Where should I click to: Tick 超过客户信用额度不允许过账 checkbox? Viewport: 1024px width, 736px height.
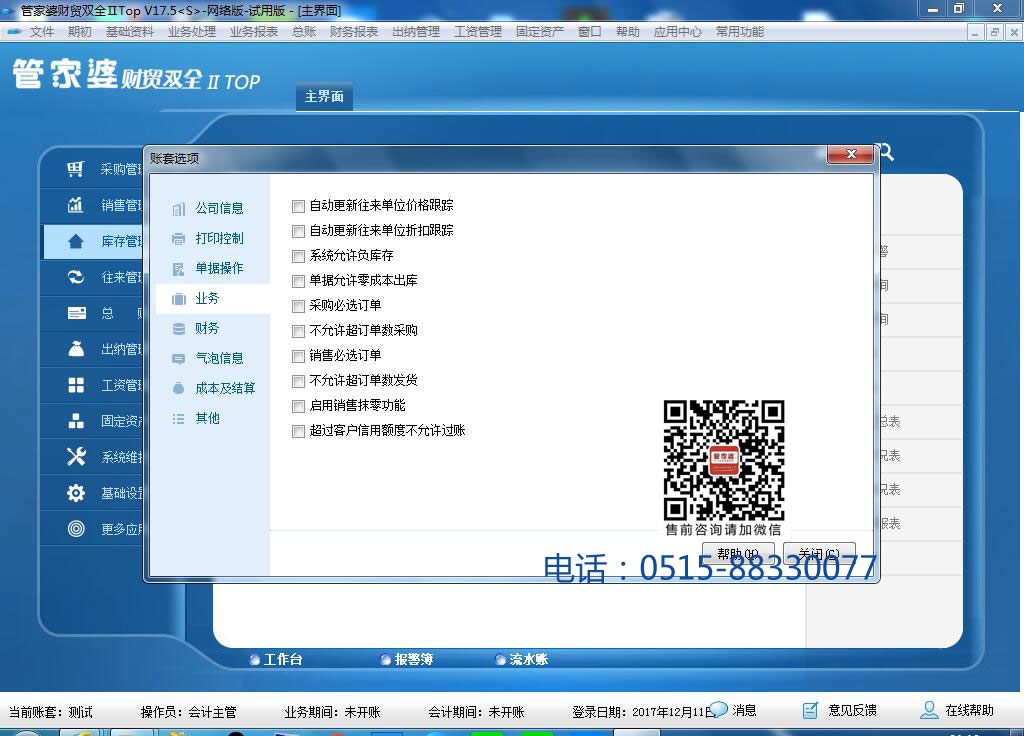click(x=298, y=432)
